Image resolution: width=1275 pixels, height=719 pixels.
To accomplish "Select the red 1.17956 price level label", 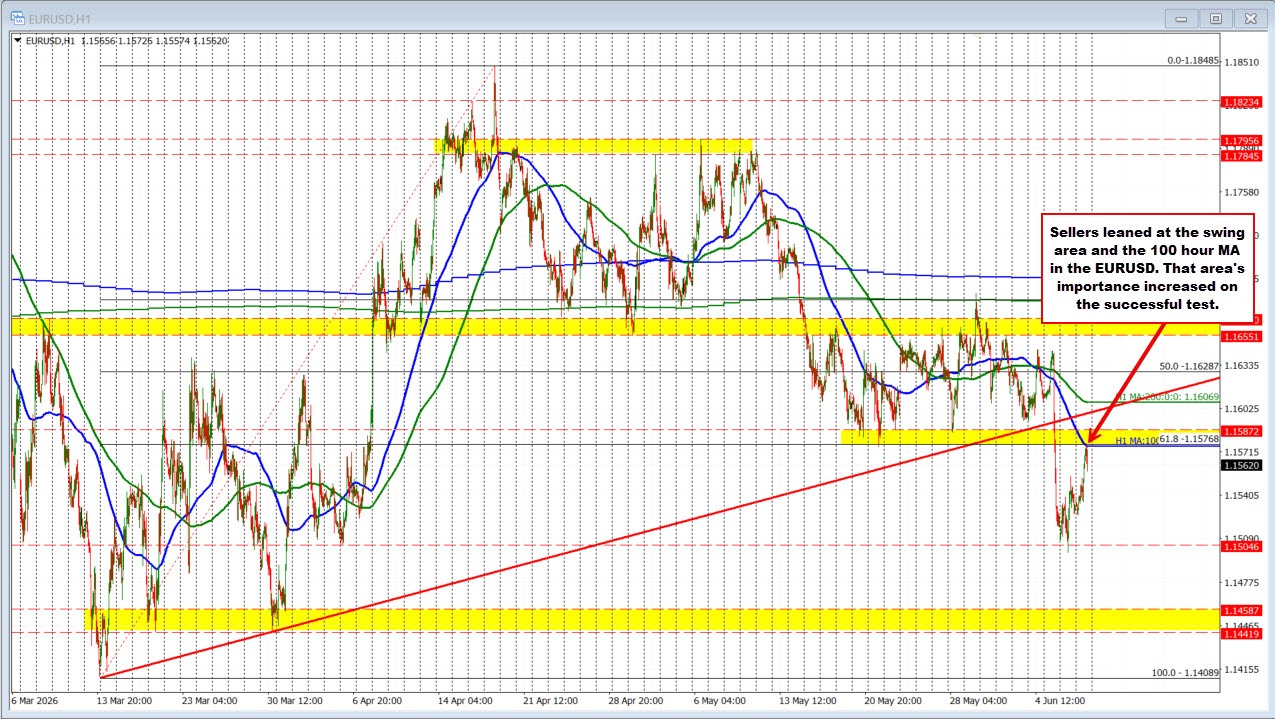I will (1241, 140).
